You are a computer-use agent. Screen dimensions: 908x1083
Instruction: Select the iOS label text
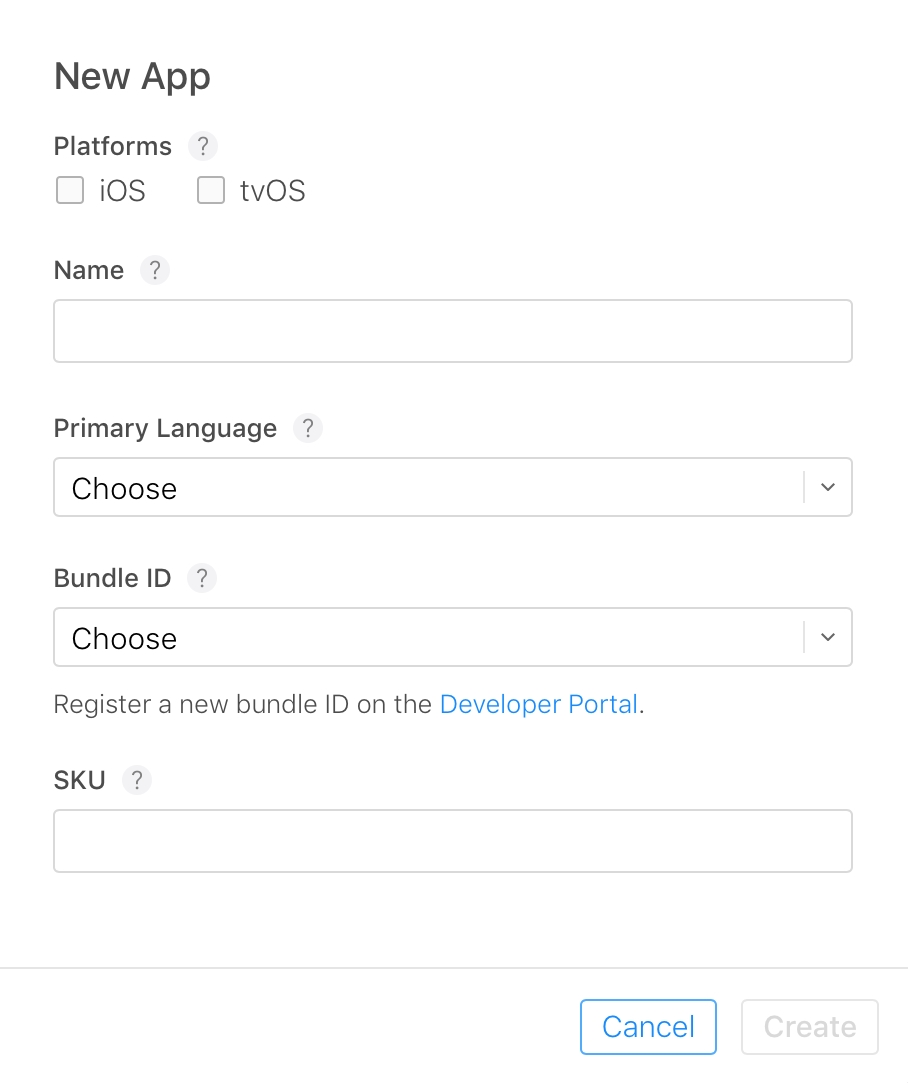tap(122, 191)
